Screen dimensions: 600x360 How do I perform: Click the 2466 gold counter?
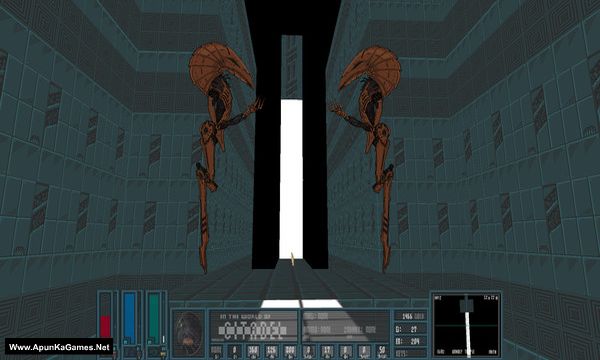(x=410, y=316)
